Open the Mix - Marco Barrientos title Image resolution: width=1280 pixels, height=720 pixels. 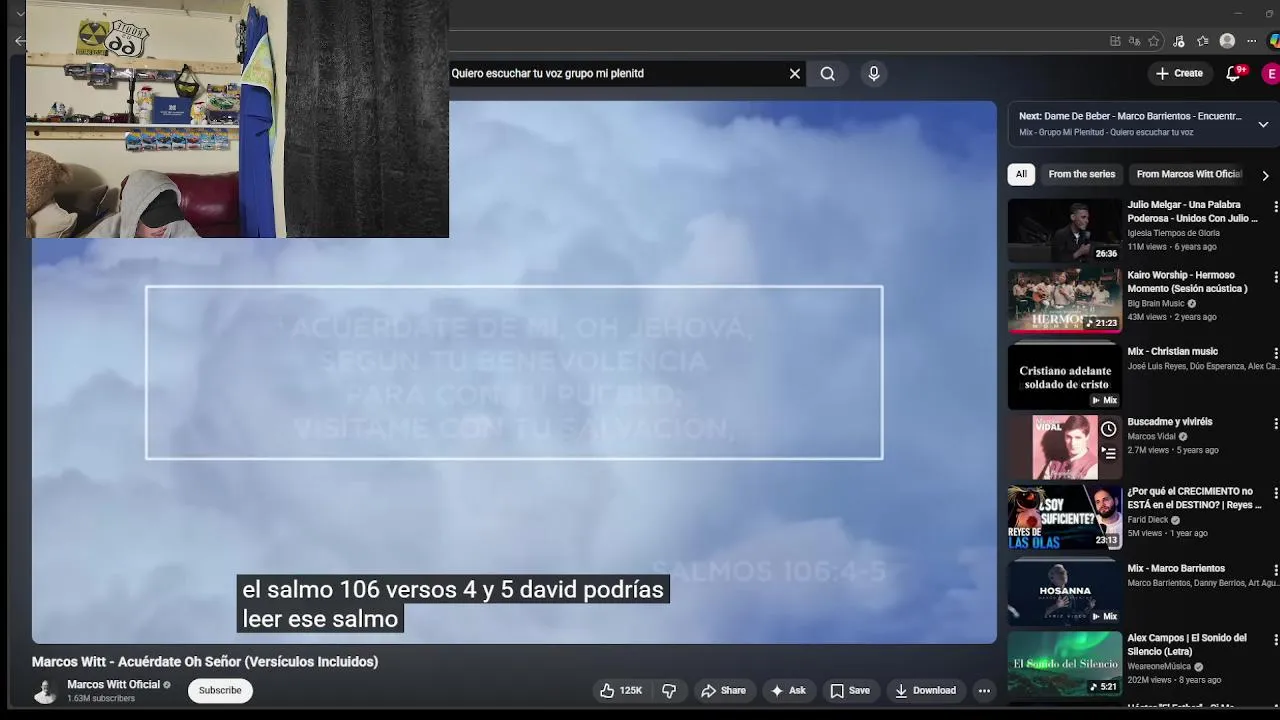click(1176, 569)
